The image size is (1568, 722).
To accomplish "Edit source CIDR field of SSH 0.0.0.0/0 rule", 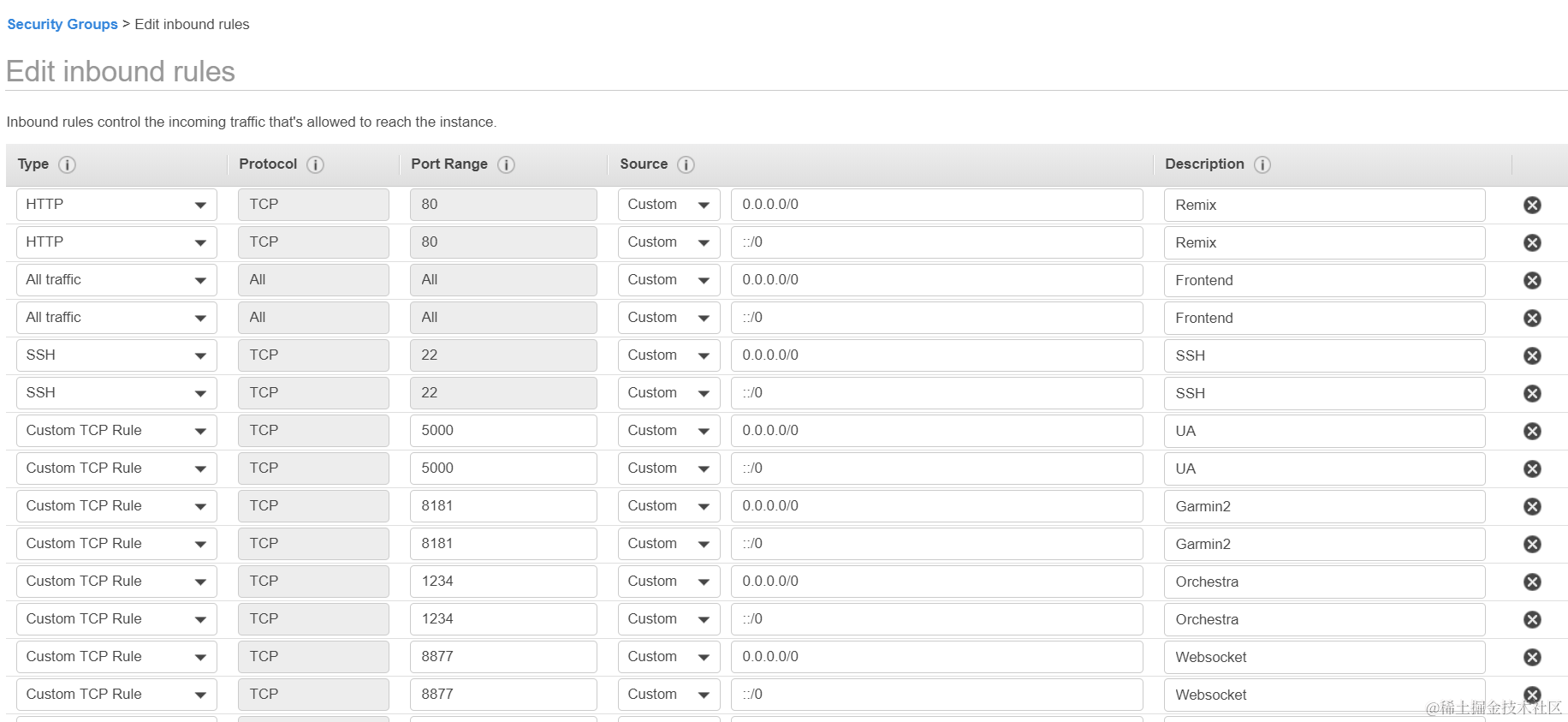I will [x=937, y=355].
